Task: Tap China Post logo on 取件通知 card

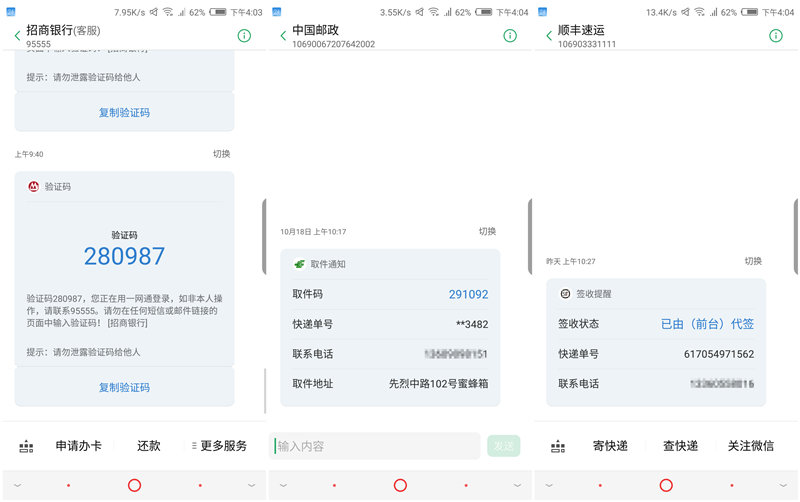Action: click(x=299, y=264)
